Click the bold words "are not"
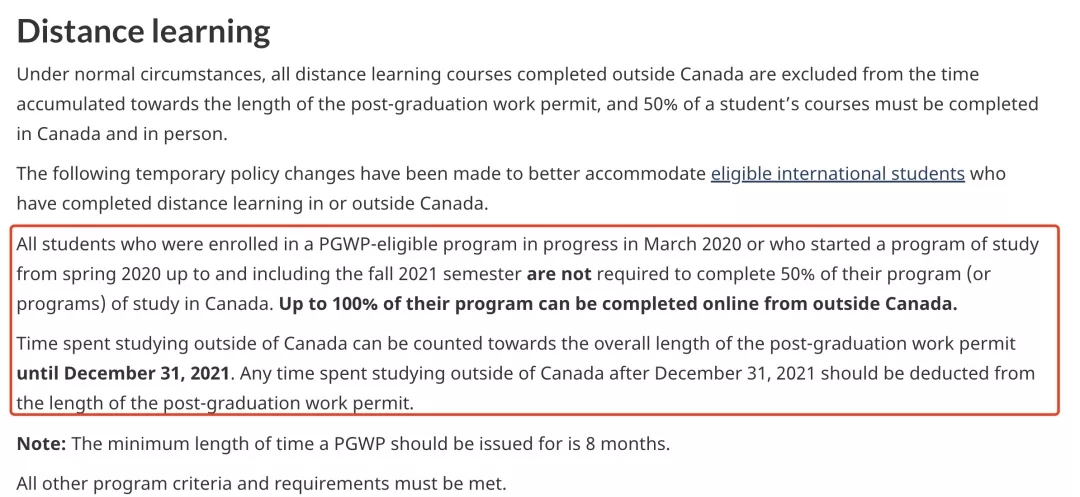This screenshot has width=1080, height=497. tap(561, 274)
